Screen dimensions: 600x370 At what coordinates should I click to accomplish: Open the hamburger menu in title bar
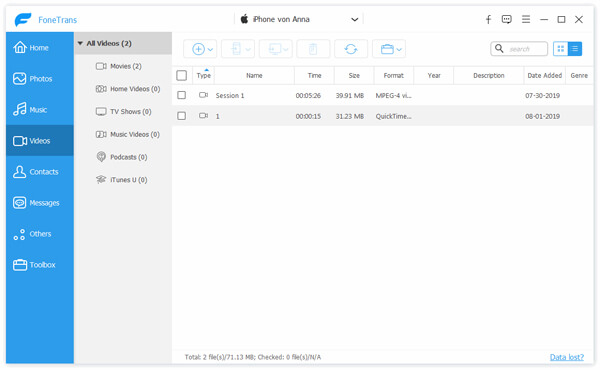coord(526,19)
